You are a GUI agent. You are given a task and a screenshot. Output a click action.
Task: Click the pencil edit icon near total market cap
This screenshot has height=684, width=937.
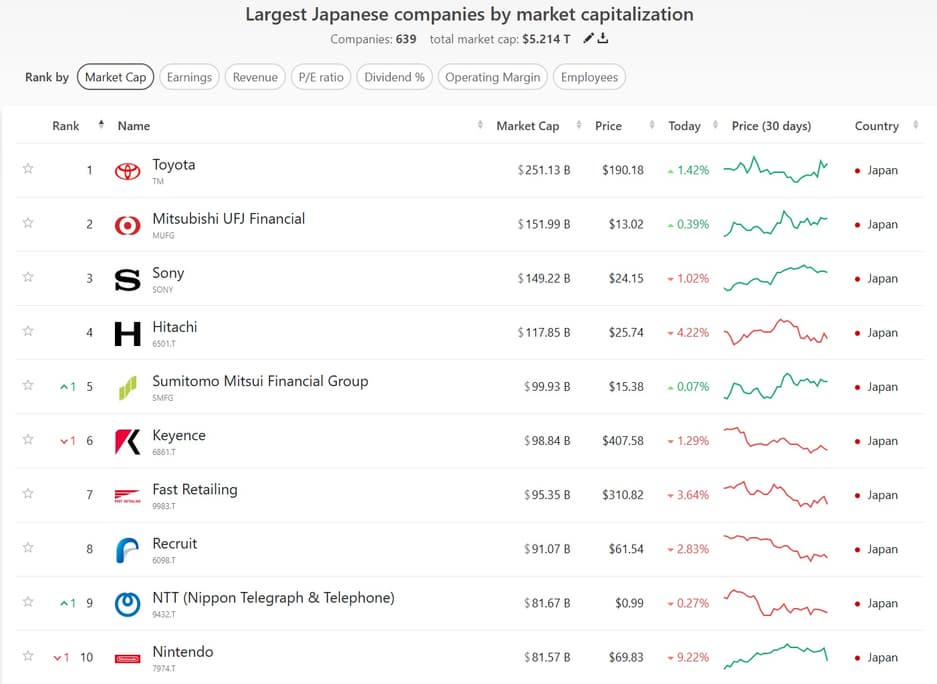589,39
